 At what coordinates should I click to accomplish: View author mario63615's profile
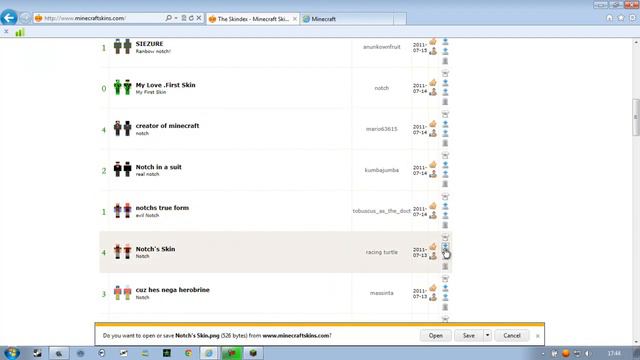click(x=382, y=129)
